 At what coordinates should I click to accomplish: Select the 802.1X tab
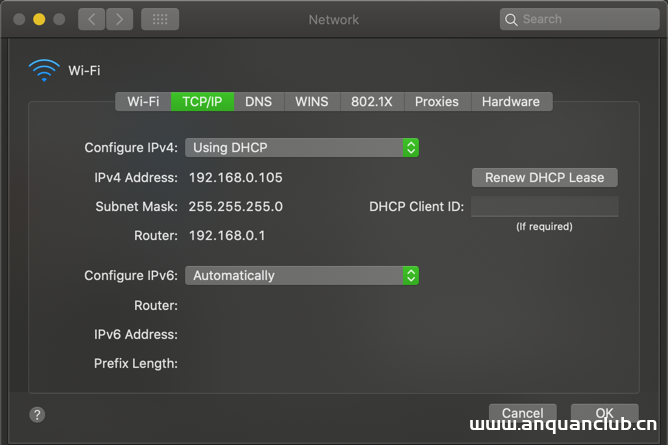tap(371, 101)
